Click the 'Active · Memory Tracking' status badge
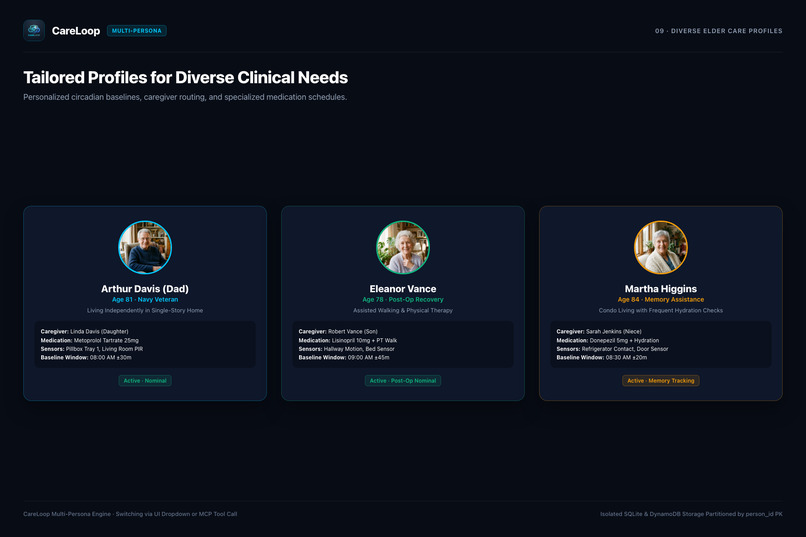Screen dimensions: 806x537 [x=661, y=381]
